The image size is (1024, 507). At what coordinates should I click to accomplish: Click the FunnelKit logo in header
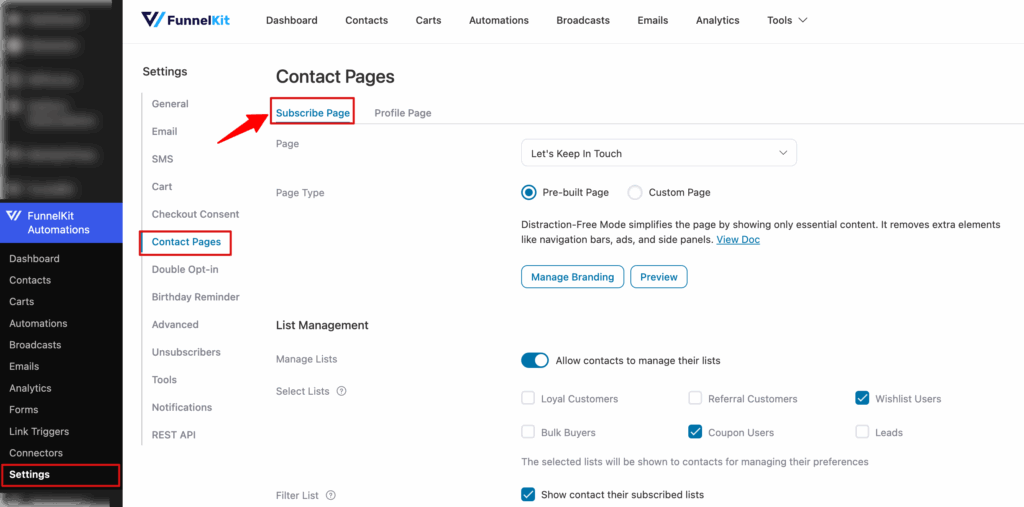point(185,20)
